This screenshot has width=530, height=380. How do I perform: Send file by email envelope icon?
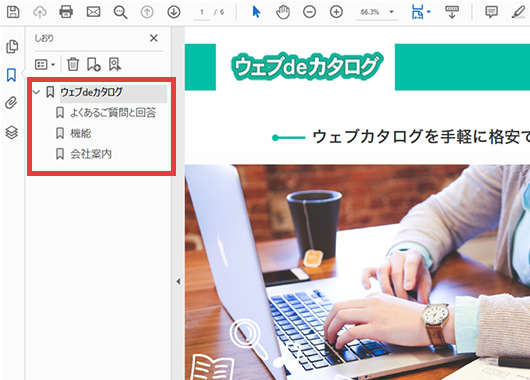click(x=93, y=12)
